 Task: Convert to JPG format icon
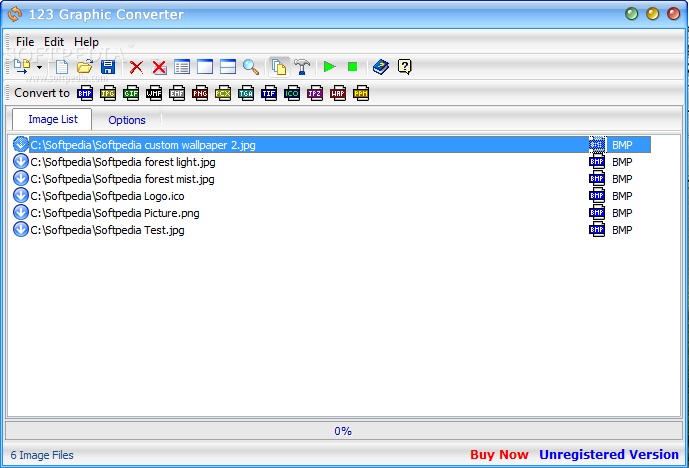click(x=108, y=93)
